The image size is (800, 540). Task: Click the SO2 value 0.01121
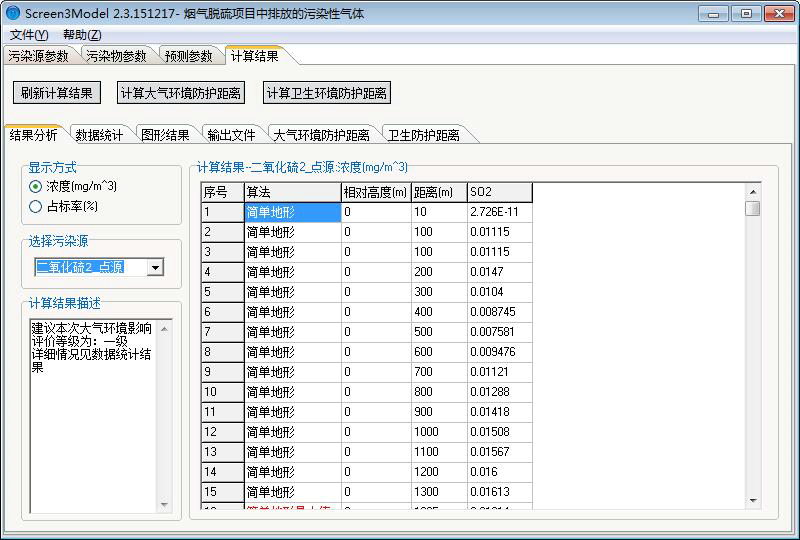(x=500, y=372)
